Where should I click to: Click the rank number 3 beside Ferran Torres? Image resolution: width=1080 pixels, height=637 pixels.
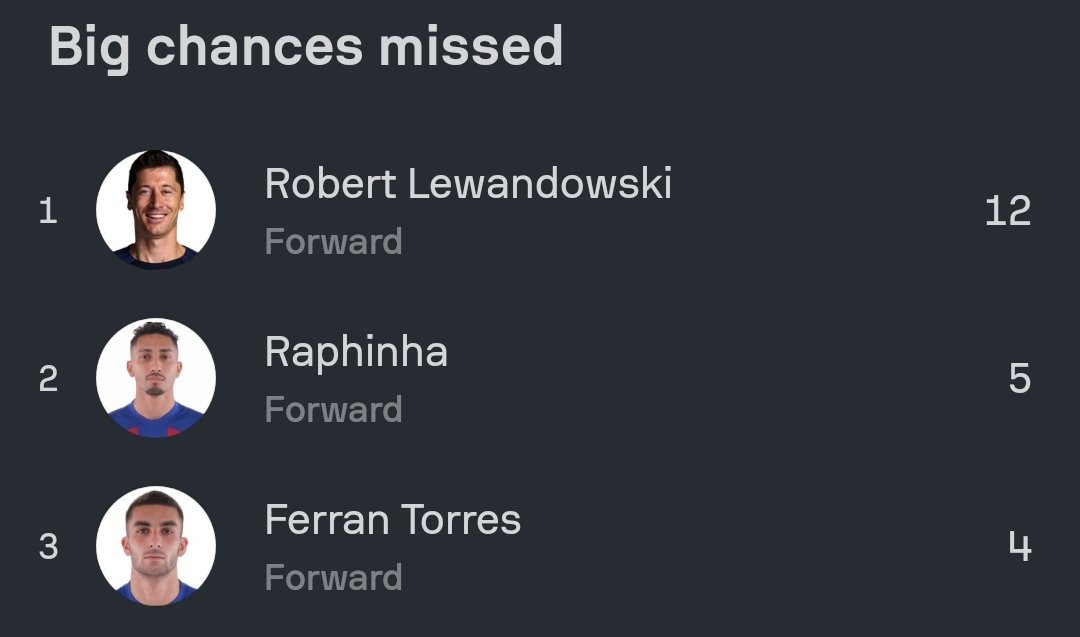tap(48, 547)
